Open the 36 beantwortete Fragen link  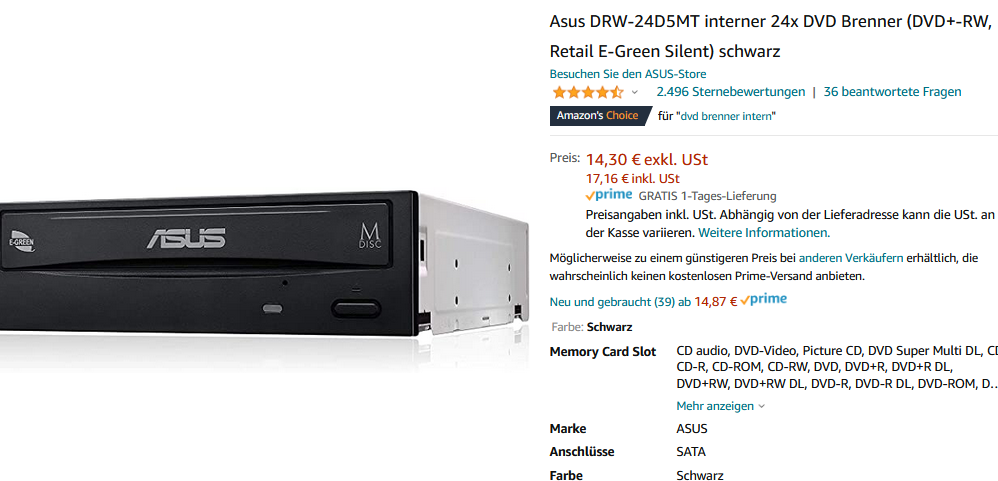click(x=892, y=92)
